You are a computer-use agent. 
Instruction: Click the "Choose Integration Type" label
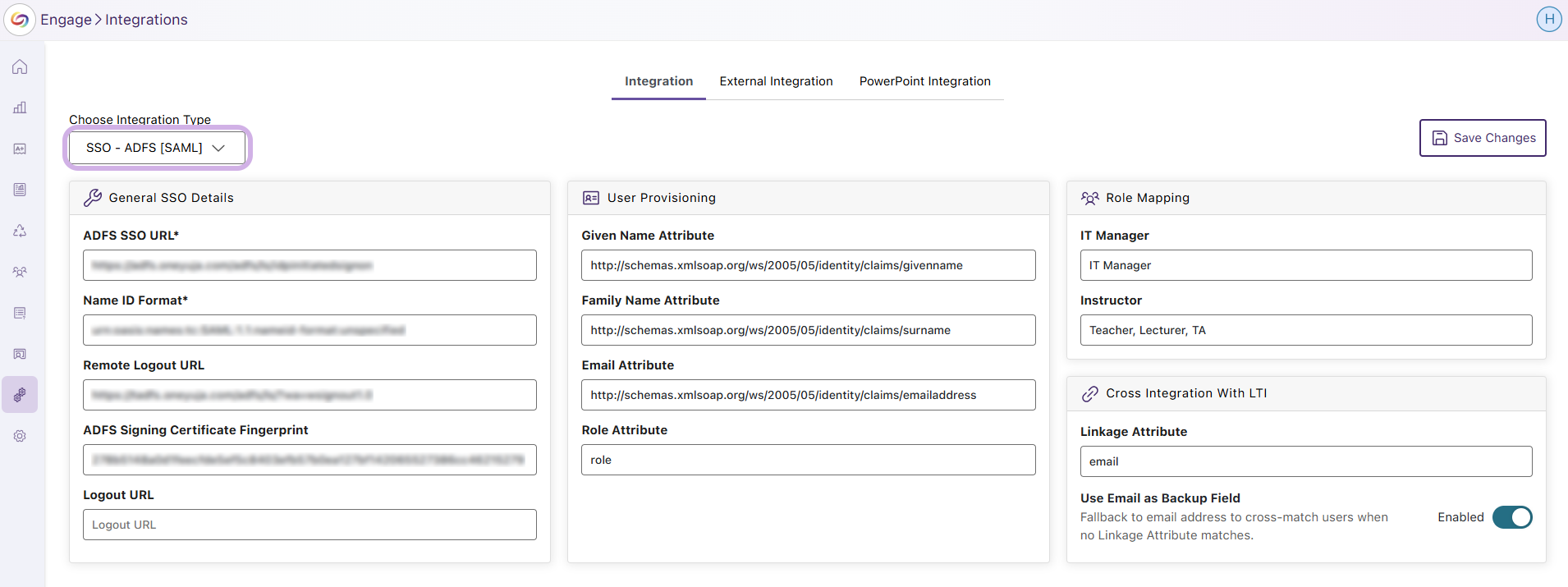tap(140, 120)
